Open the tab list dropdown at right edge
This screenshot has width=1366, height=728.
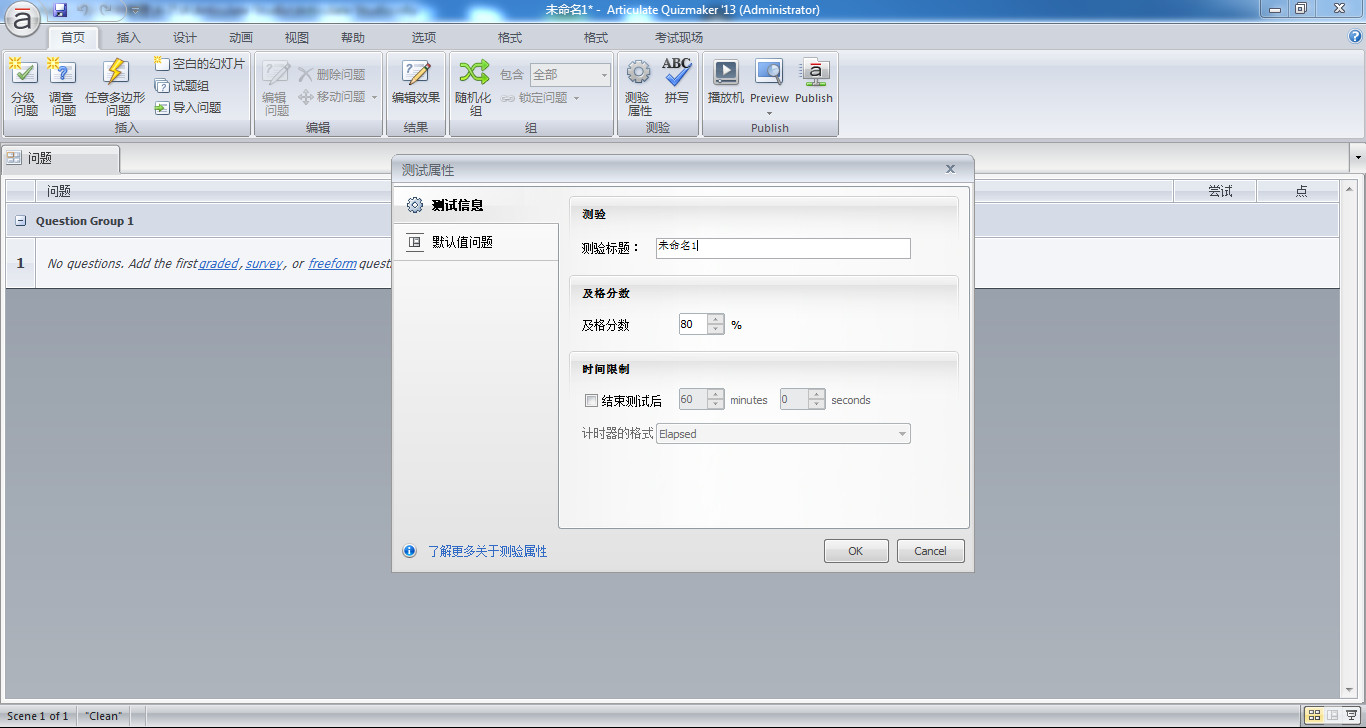pos(1357,157)
